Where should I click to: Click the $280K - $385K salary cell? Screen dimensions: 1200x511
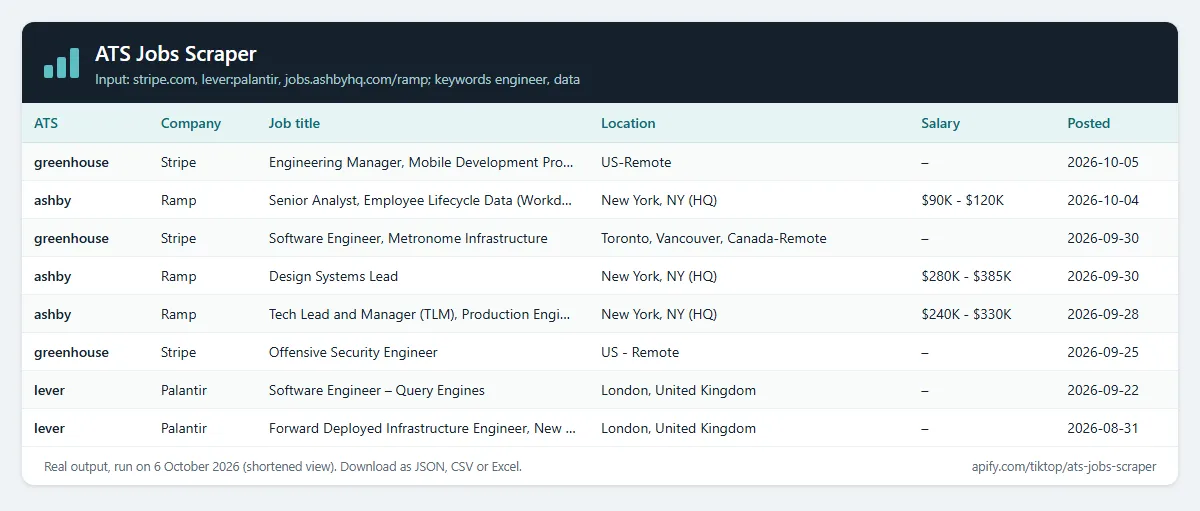(x=966, y=275)
